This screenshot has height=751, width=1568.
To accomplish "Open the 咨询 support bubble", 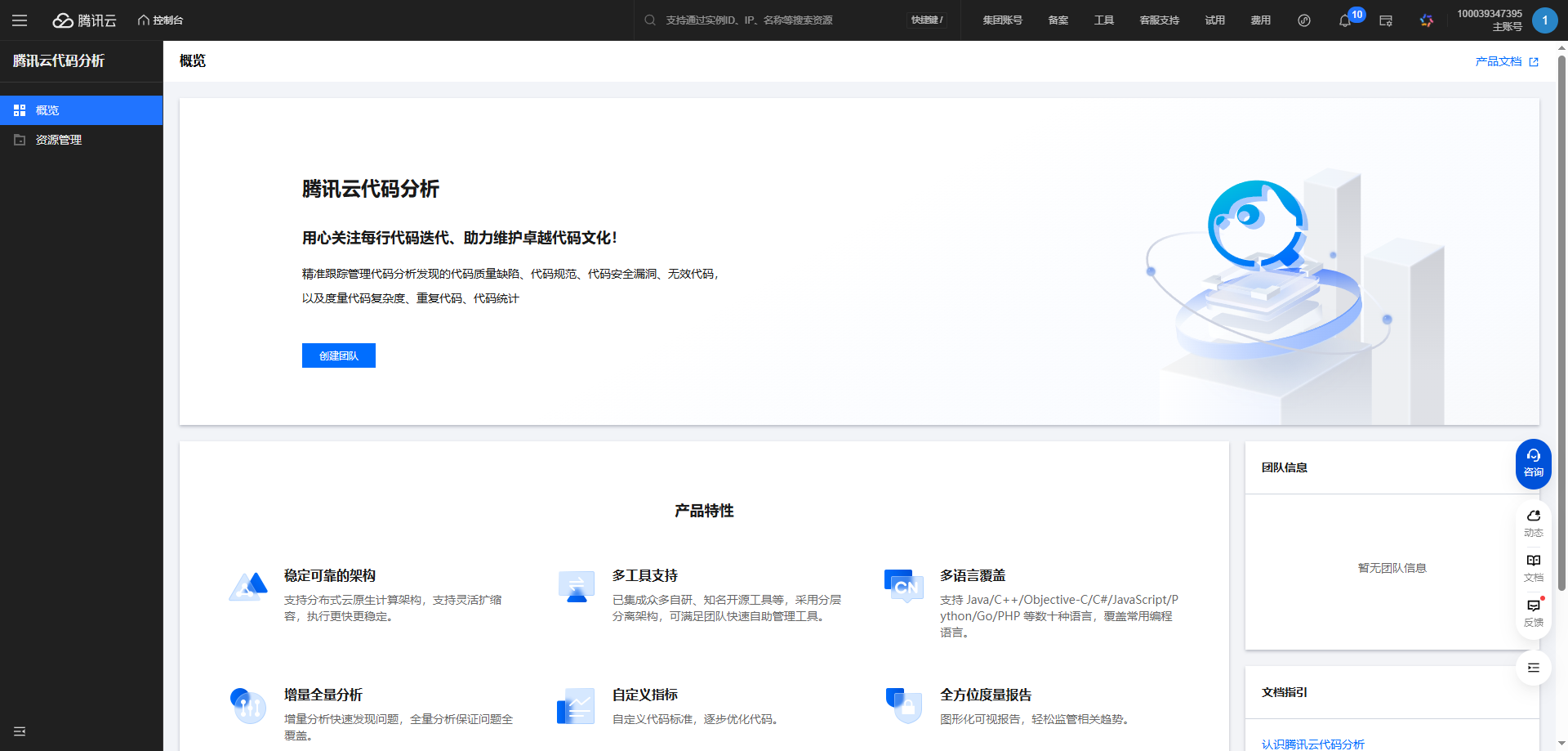I will [x=1534, y=464].
